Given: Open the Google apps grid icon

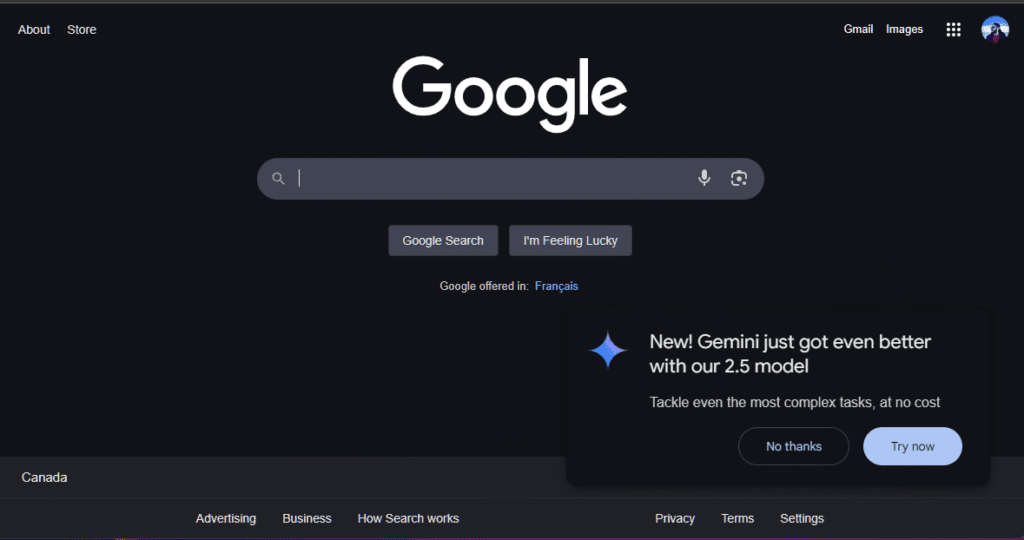Looking at the screenshot, I should click(953, 29).
